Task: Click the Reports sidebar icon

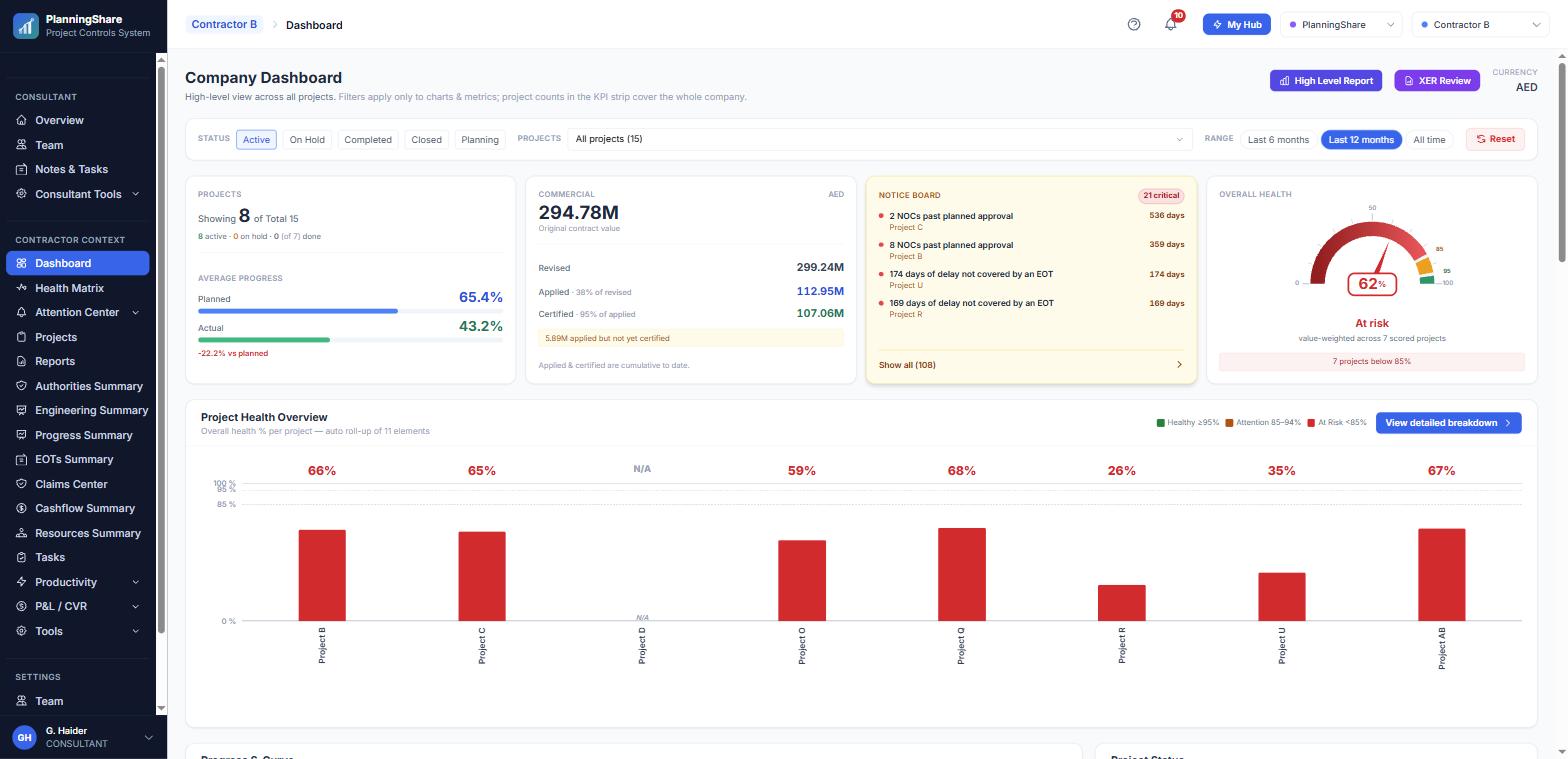Action: (x=21, y=361)
